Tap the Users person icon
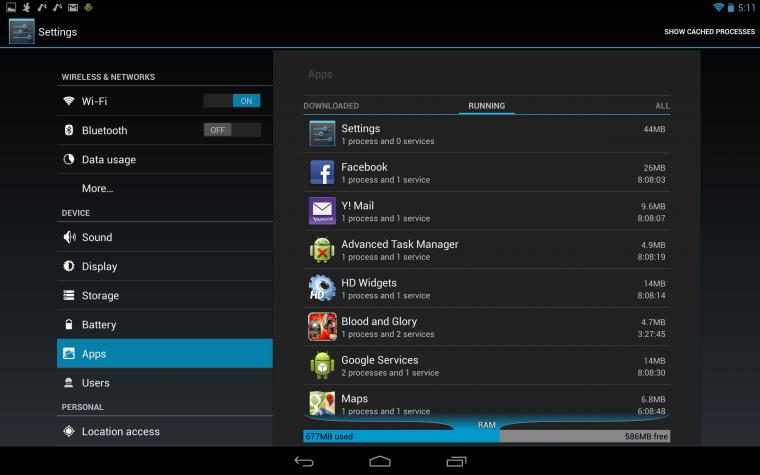Image resolution: width=760 pixels, height=475 pixels. click(69, 382)
